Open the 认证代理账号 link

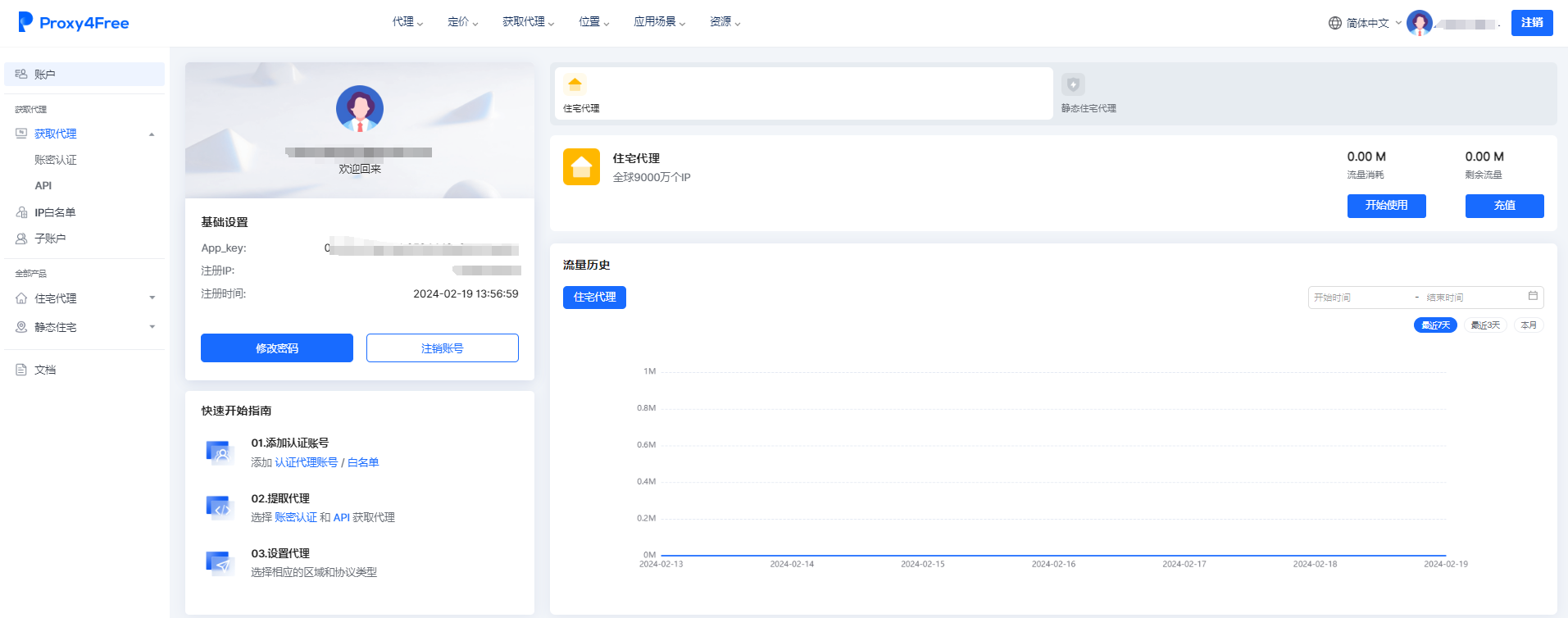click(x=306, y=462)
